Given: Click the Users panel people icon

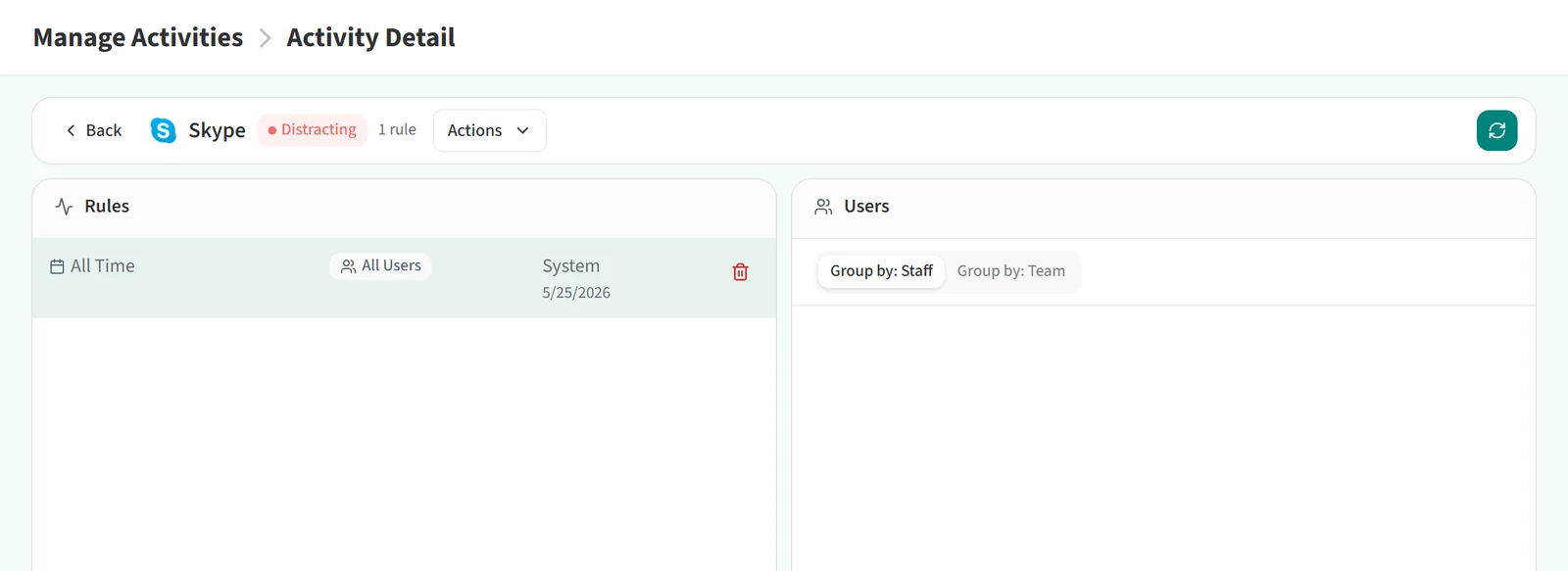Looking at the screenshot, I should tap(823, 207).
